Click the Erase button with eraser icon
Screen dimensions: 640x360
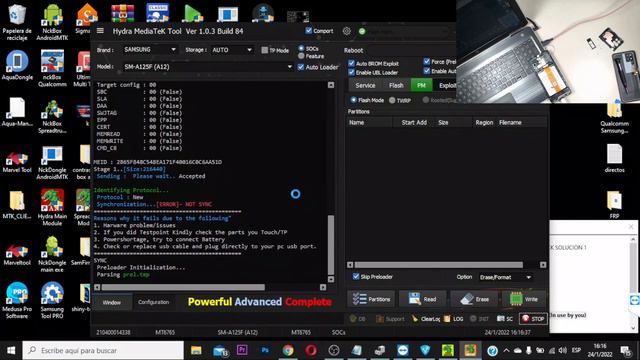pos(475,299)
